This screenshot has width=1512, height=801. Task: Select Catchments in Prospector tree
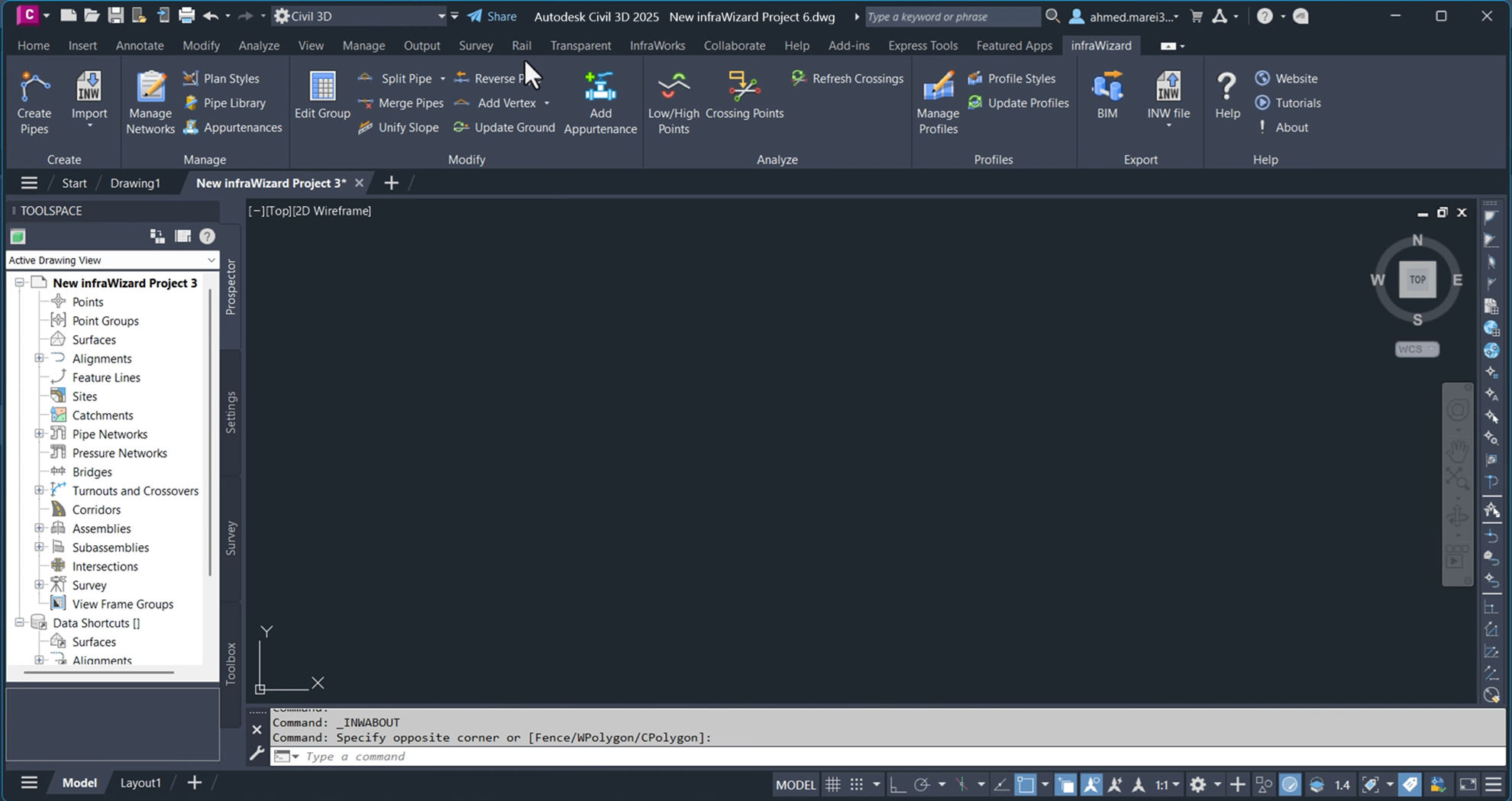(x=102, y=415)
